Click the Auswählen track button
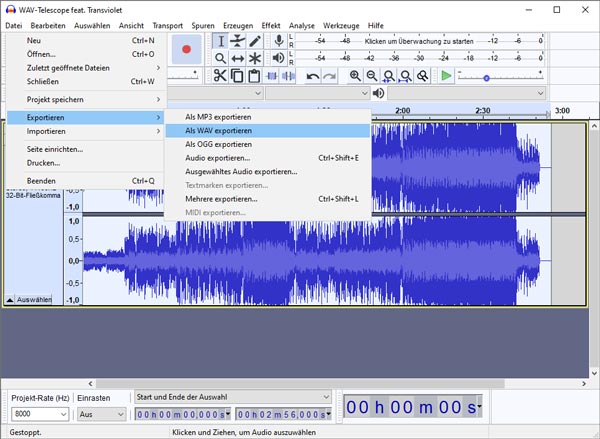Image resolution: width=600 pixels, height=439 pixels. point(34,299)
